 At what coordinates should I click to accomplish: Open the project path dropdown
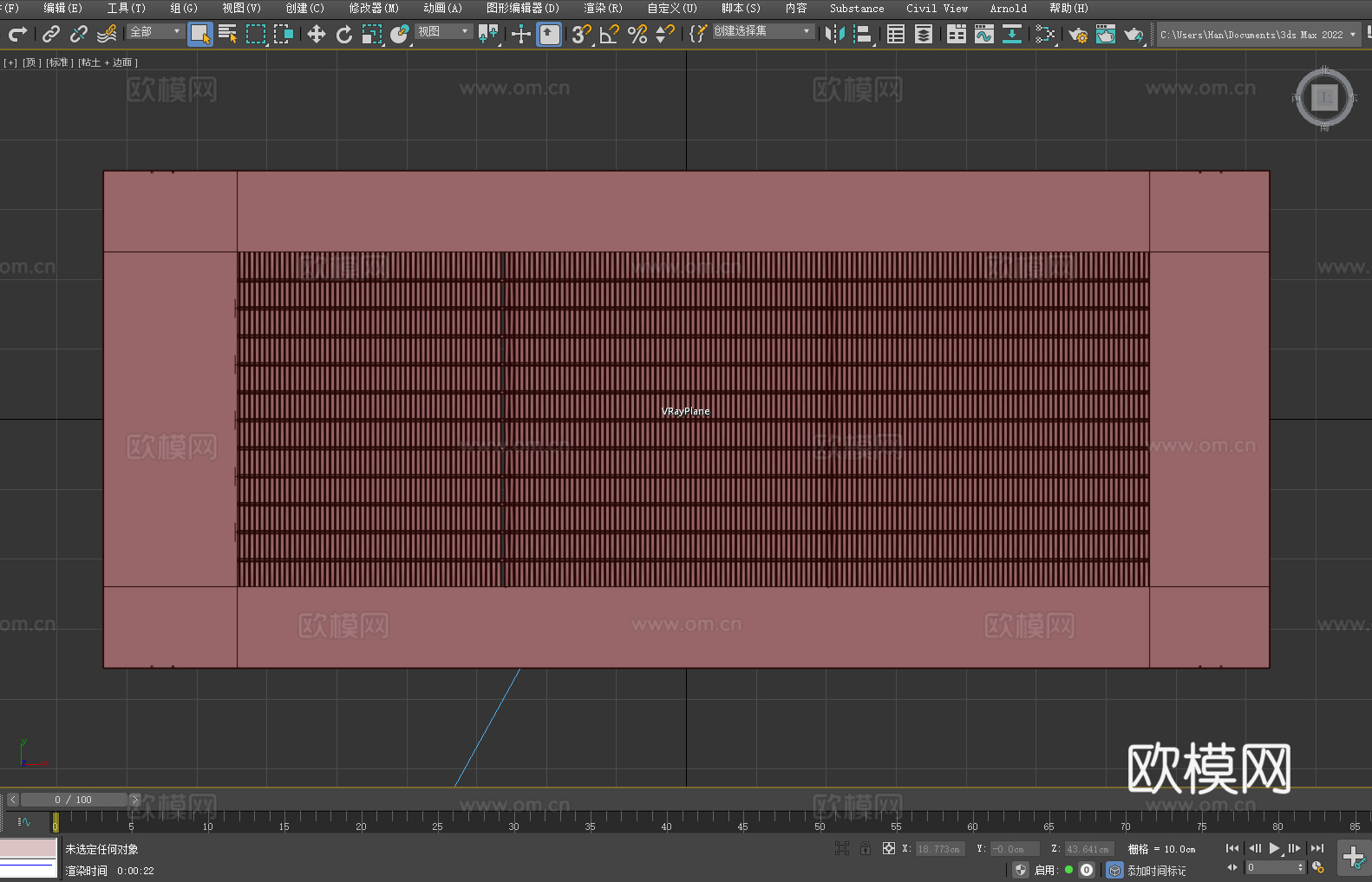click(1258, 35)
